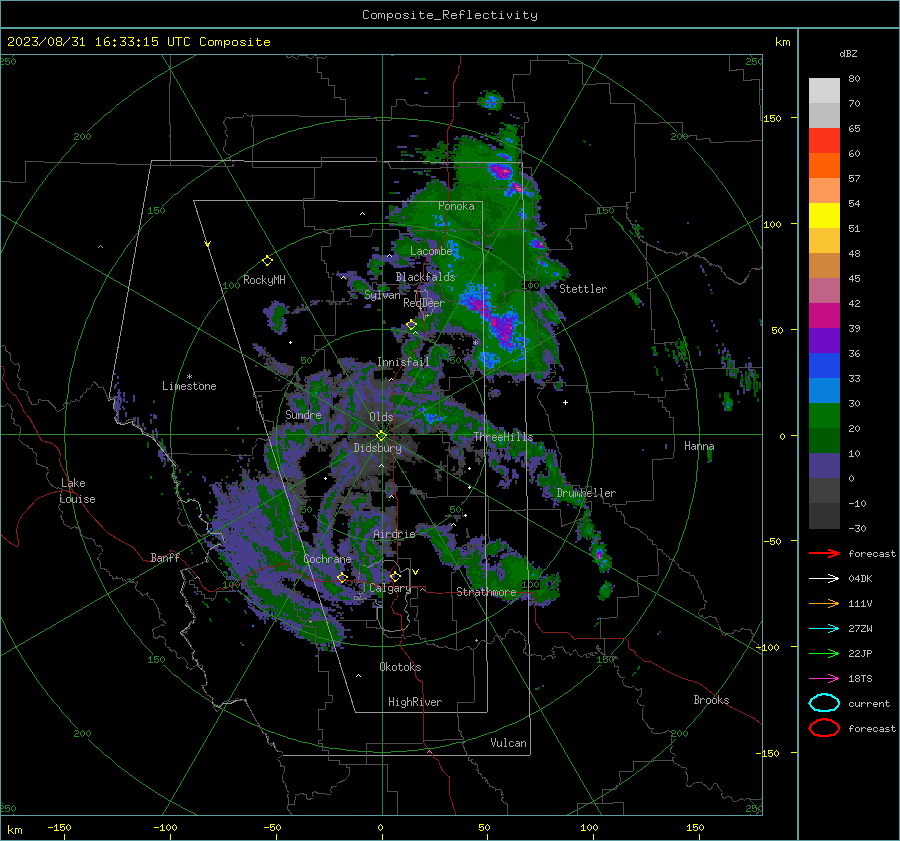Click the yellow diamond marker above RockyMH
The image size is (900, 841).
click(x=267, y=261)
